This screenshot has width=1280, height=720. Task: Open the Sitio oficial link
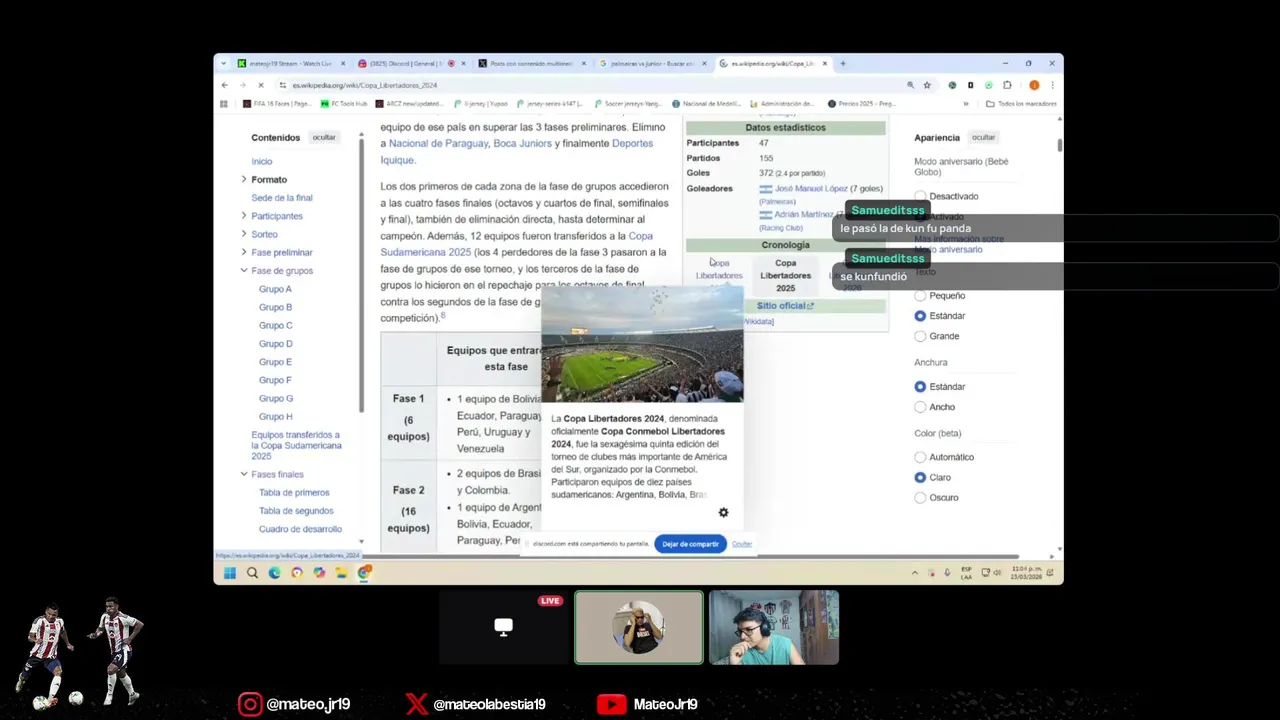point(785,306)
